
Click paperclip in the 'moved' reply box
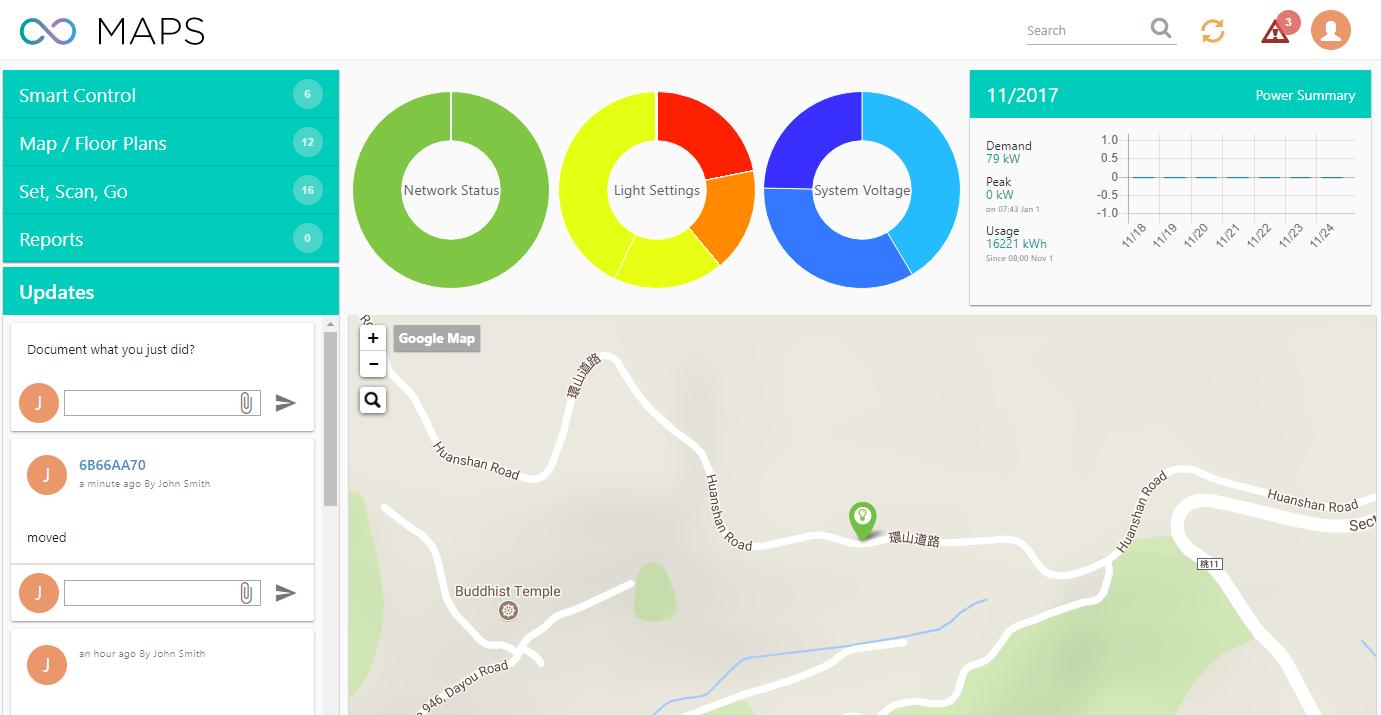click(x=246, y=593)
